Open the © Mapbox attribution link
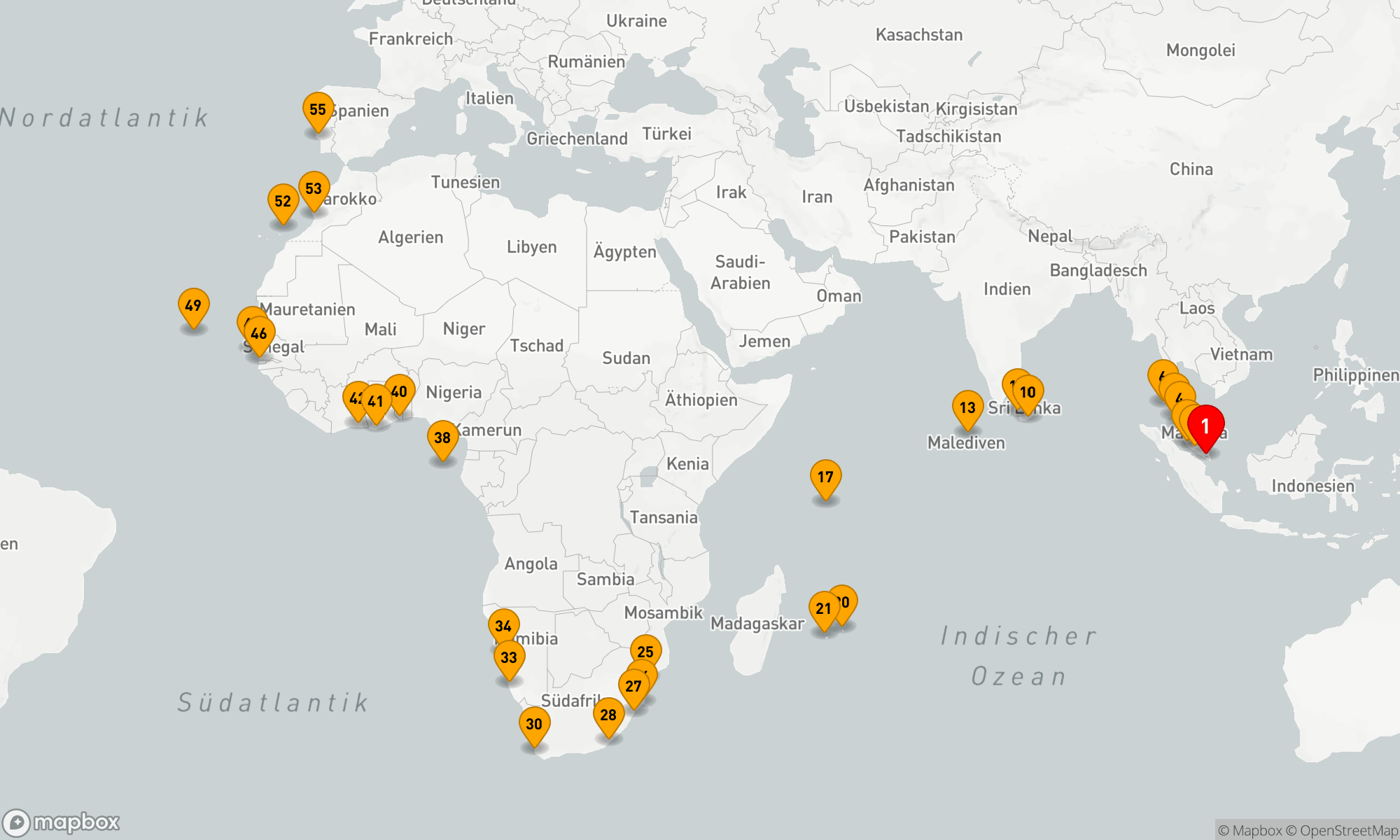The width and height of the screenshot is (1400, 840). click(1250, 831)
